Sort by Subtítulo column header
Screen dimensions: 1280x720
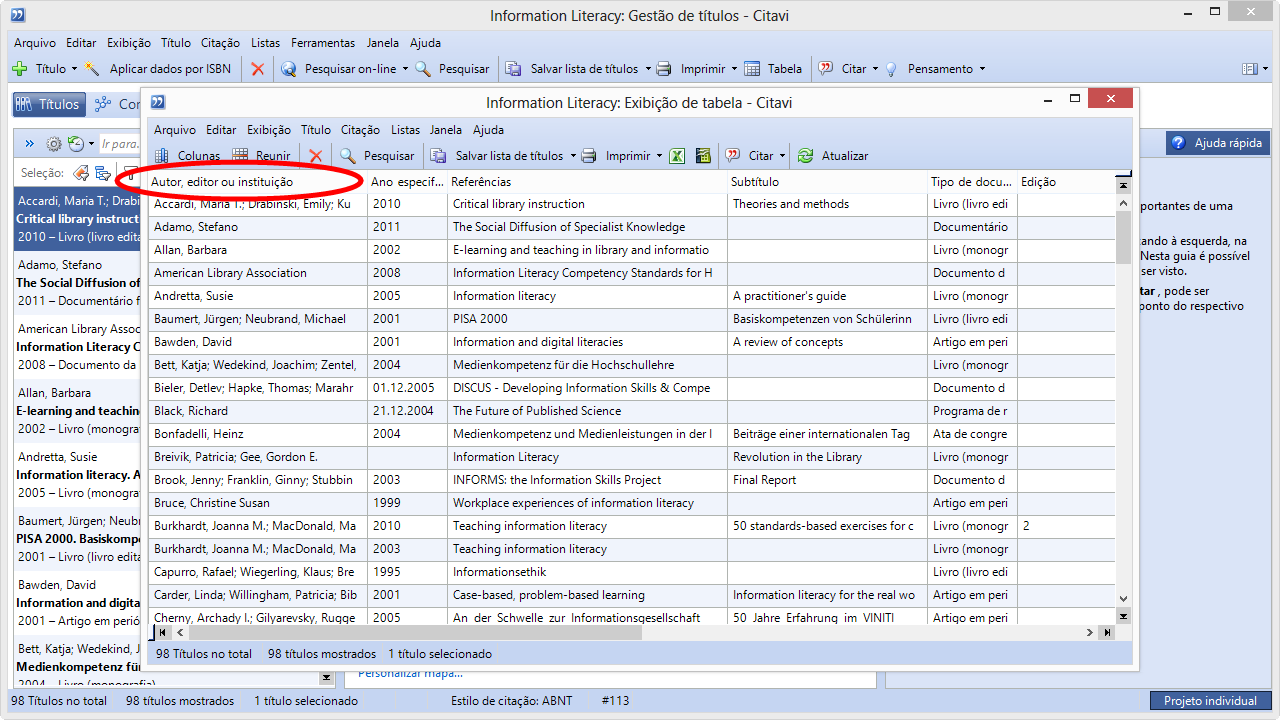(x=827, y=182)
